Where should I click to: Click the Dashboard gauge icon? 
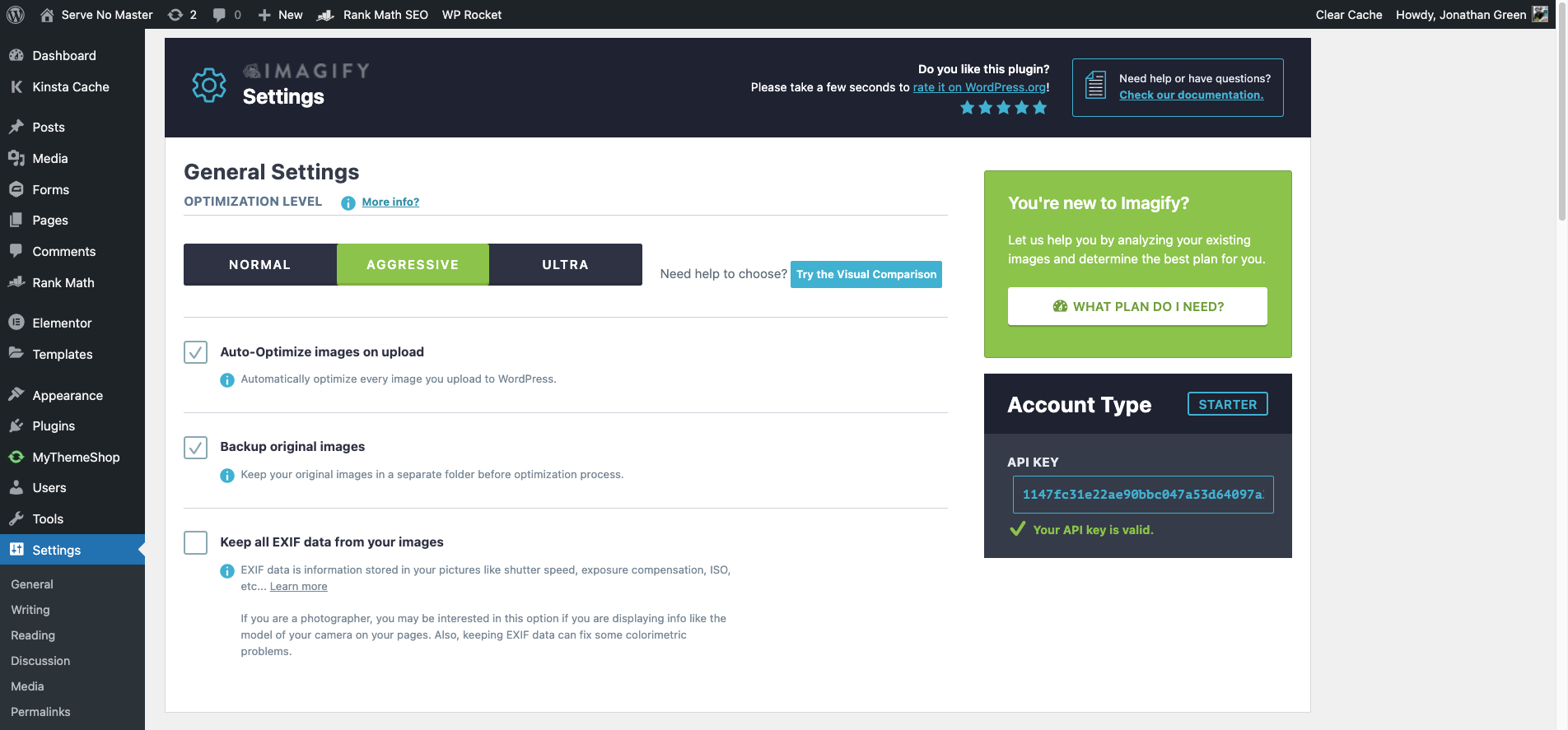click(16, 55)
